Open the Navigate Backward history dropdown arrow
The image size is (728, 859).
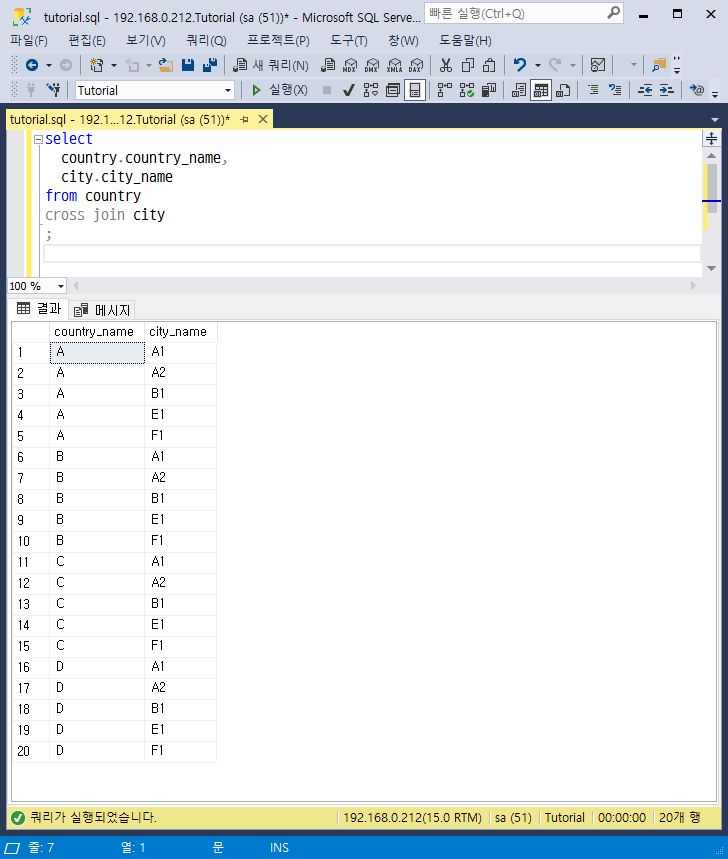tap(49, 66)
